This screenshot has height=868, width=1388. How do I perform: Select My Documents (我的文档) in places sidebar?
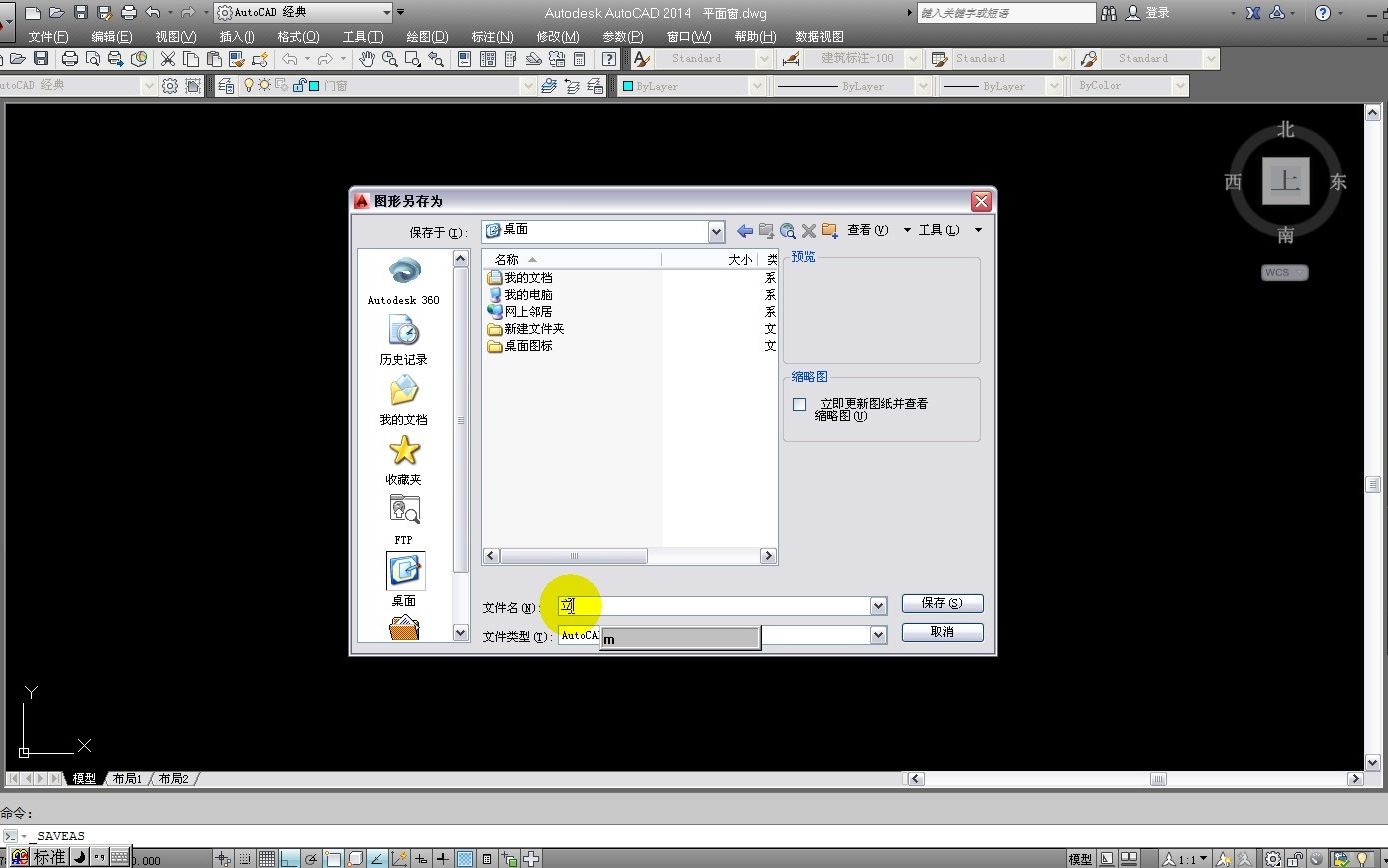point(404,400)
